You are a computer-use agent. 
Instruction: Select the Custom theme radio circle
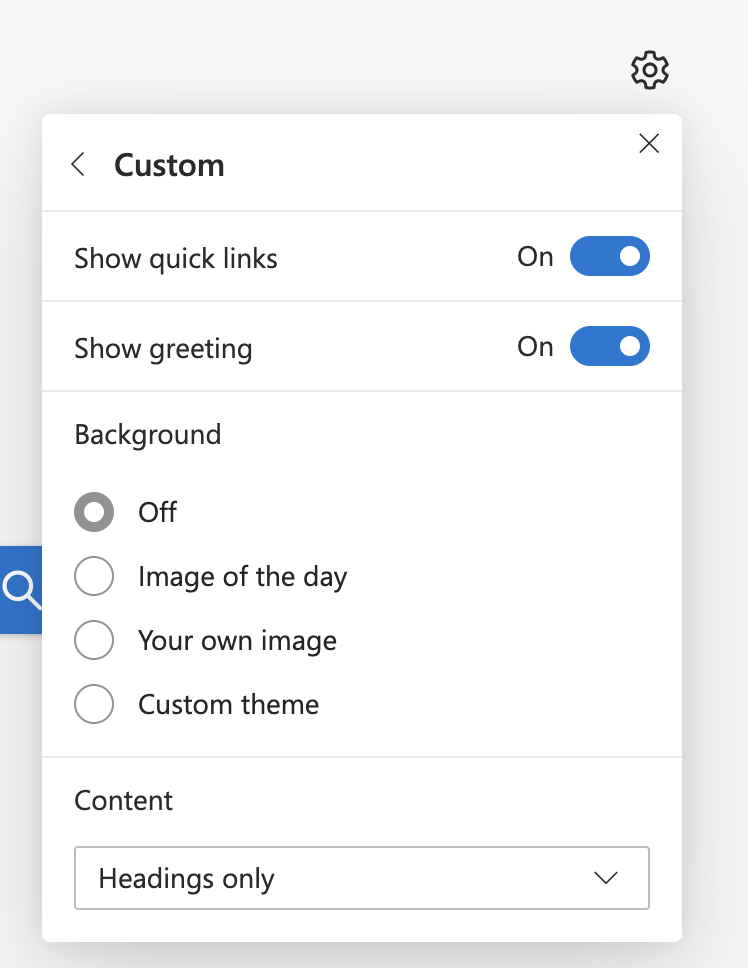click(x=94, y=704)
